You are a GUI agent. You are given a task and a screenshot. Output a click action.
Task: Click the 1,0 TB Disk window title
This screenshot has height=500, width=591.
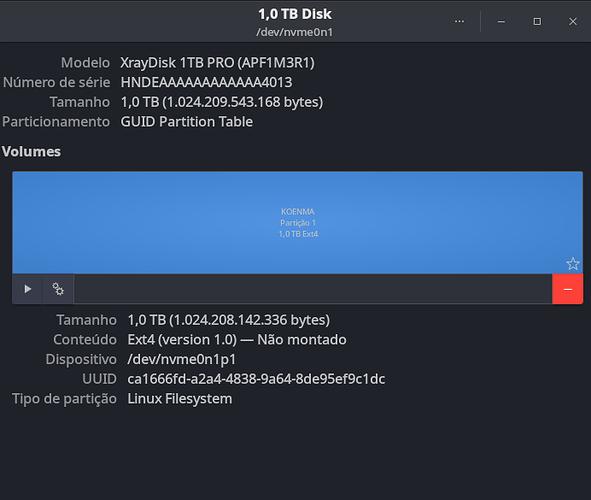point(295,14)
